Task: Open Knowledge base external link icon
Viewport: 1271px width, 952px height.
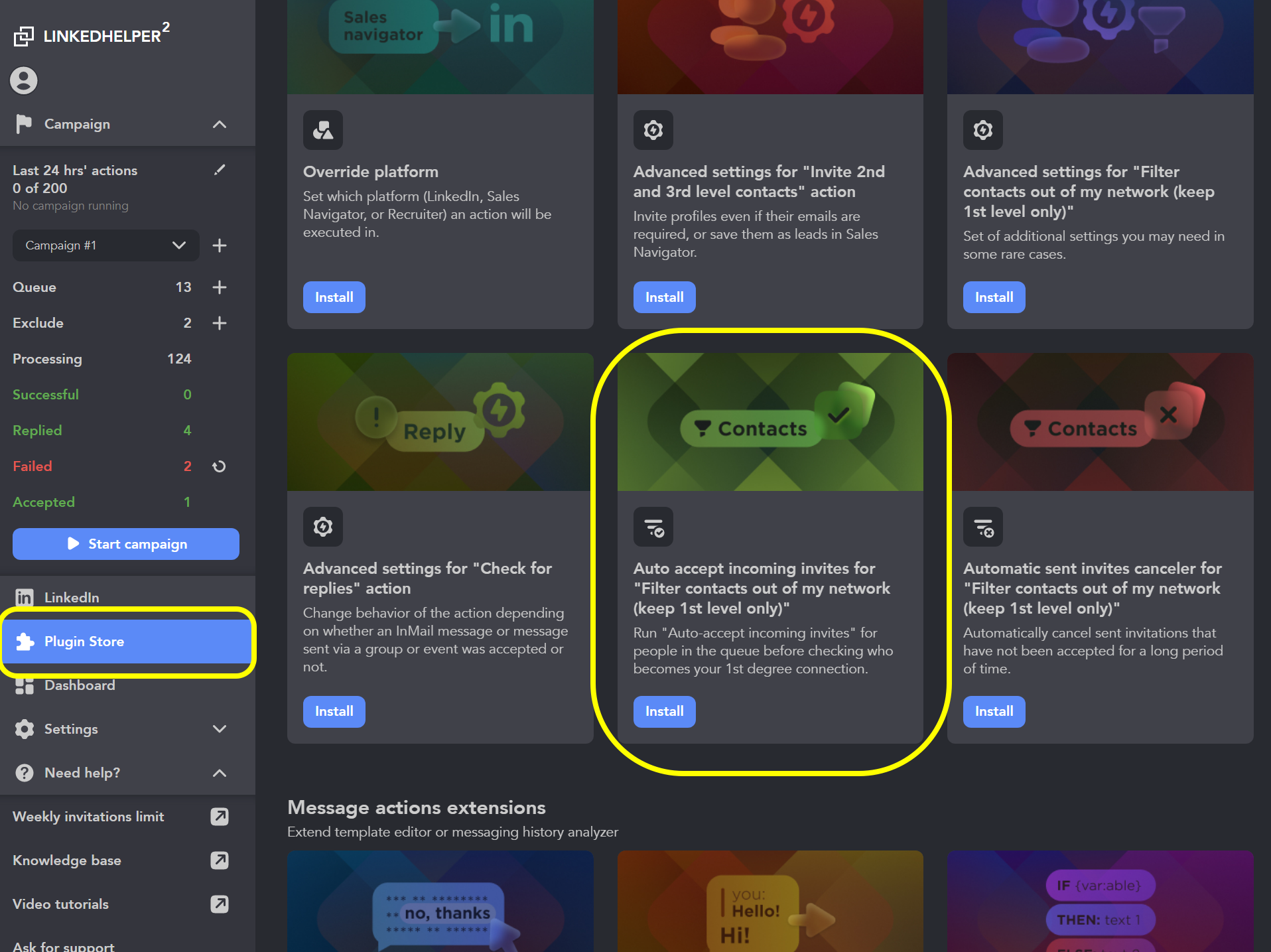Action: click(x=220, y=860)
